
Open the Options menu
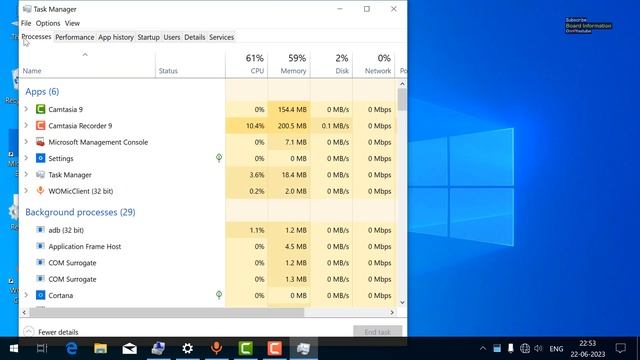pyautogui.click(x=48, y=23)
